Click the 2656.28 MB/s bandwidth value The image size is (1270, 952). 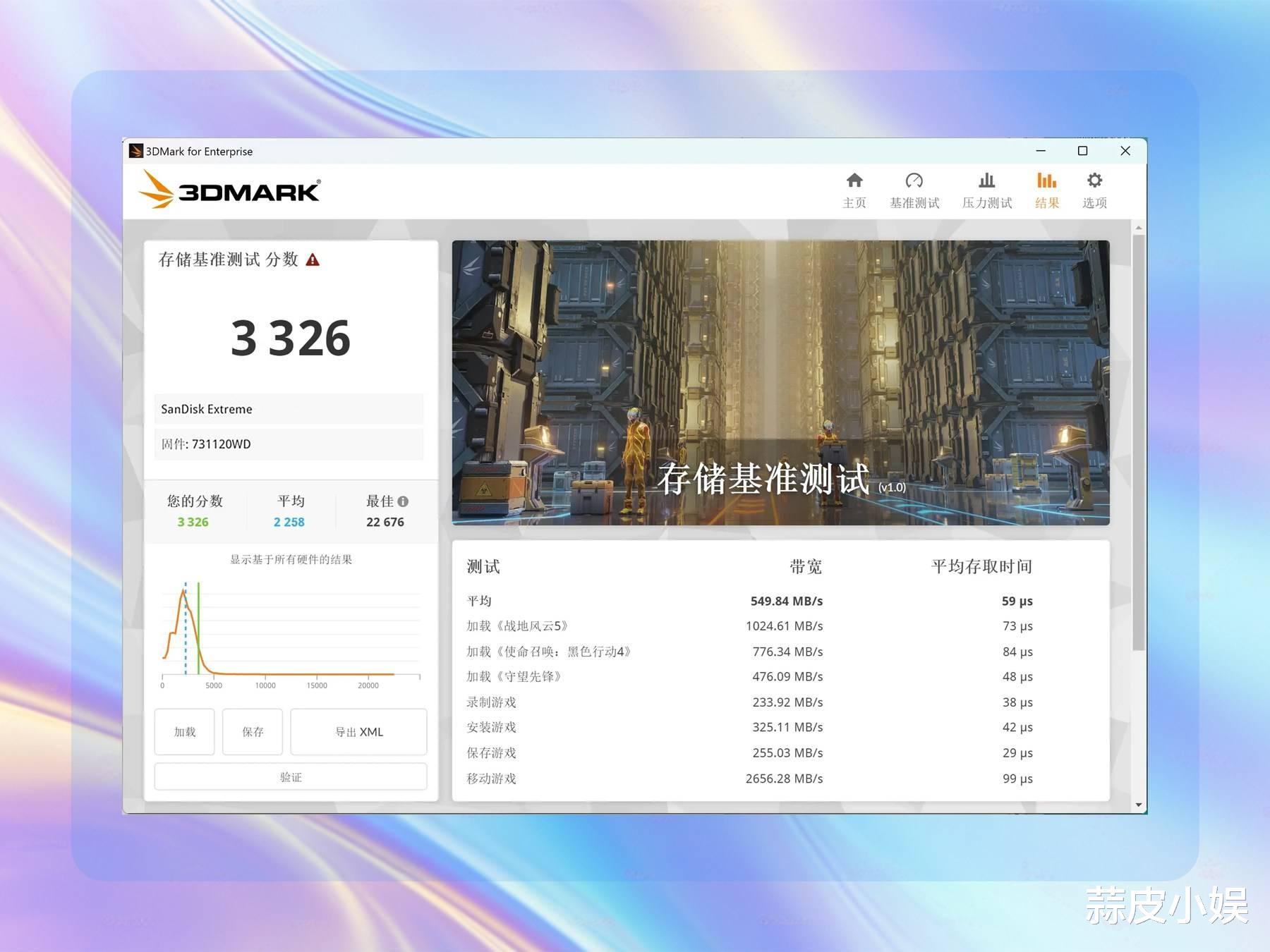coord(784,779)
